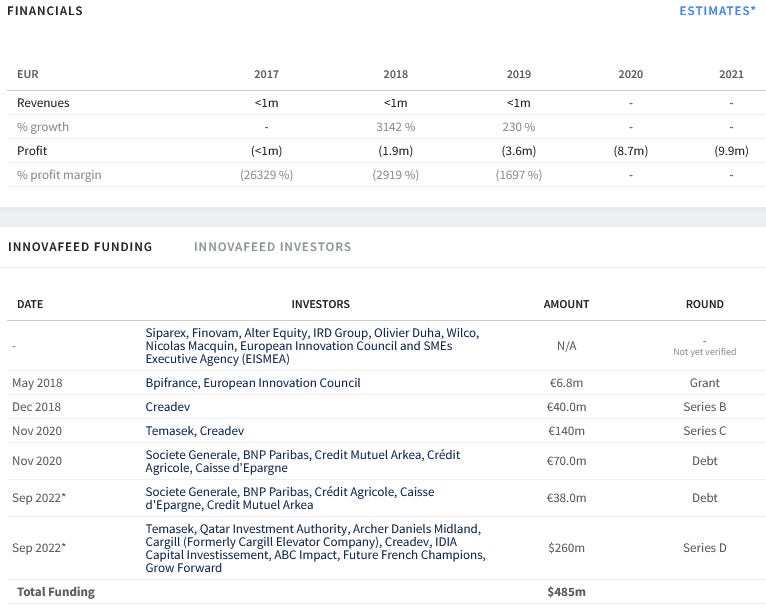Select the $260m amount cell

coord(567,548)
